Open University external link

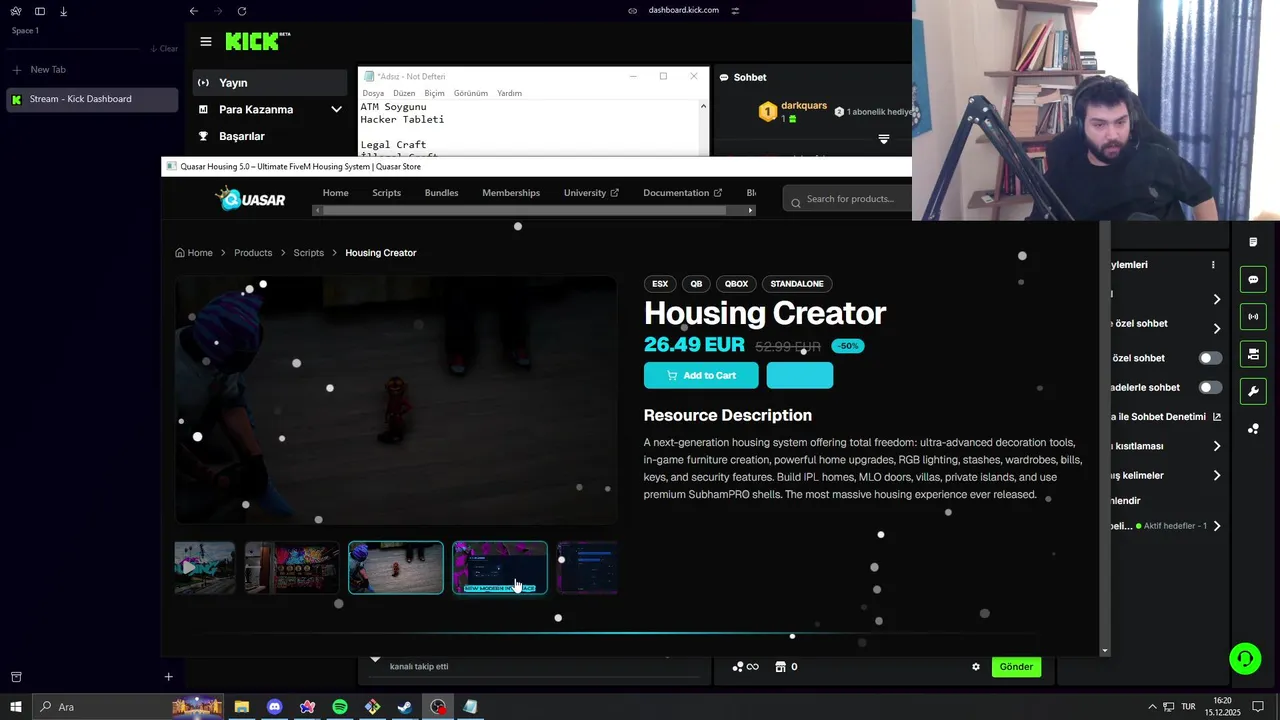(591, 193)
